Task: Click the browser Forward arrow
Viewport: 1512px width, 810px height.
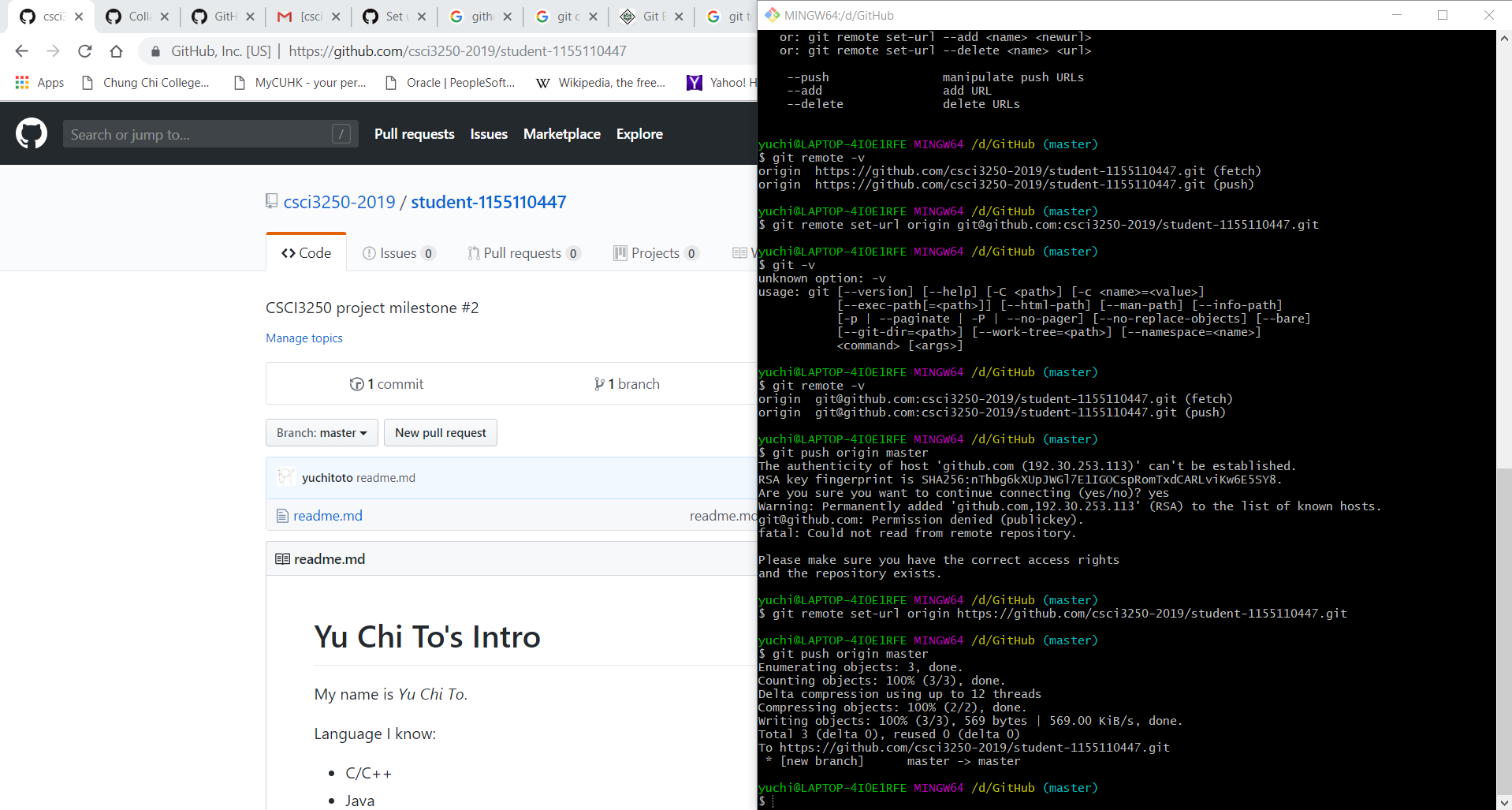Action: point(53,51)
